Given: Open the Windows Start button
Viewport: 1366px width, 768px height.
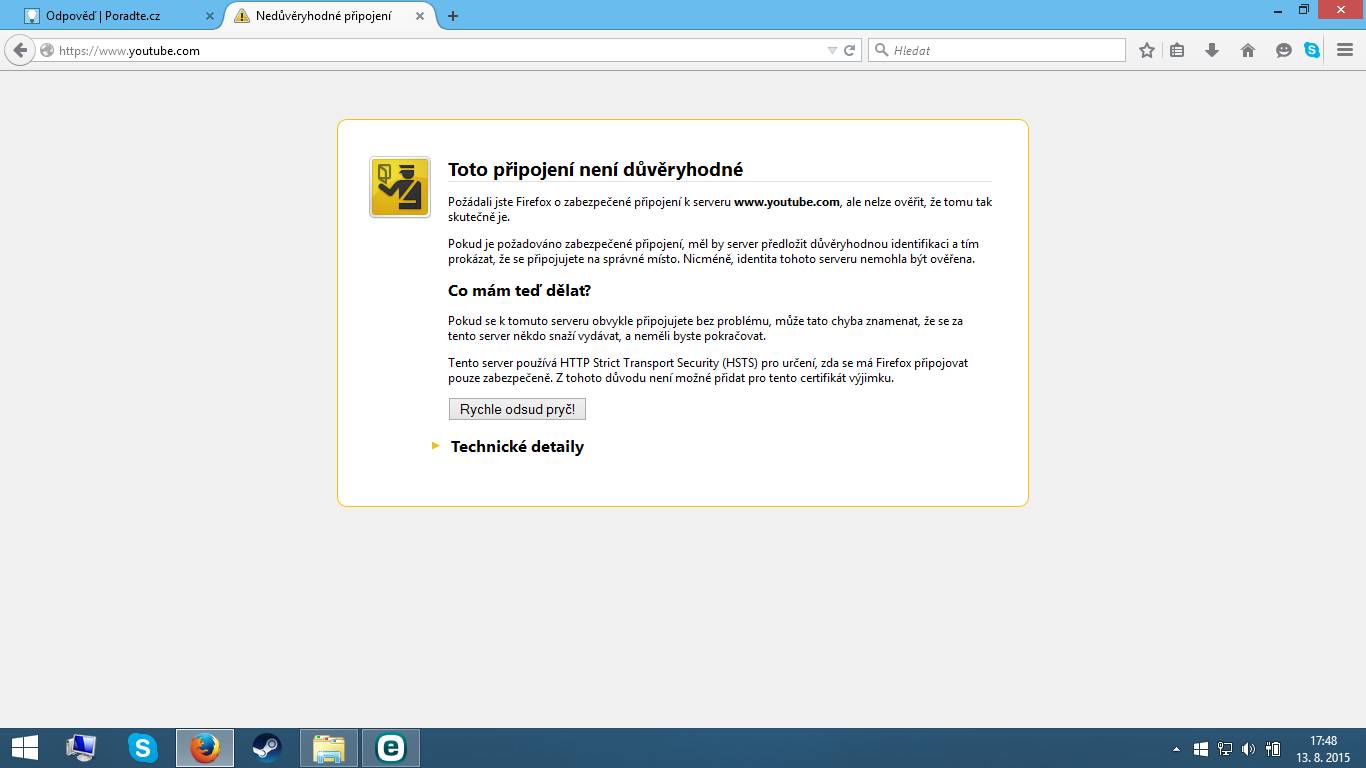Looking at the screenshot, I should click(24, 748).
